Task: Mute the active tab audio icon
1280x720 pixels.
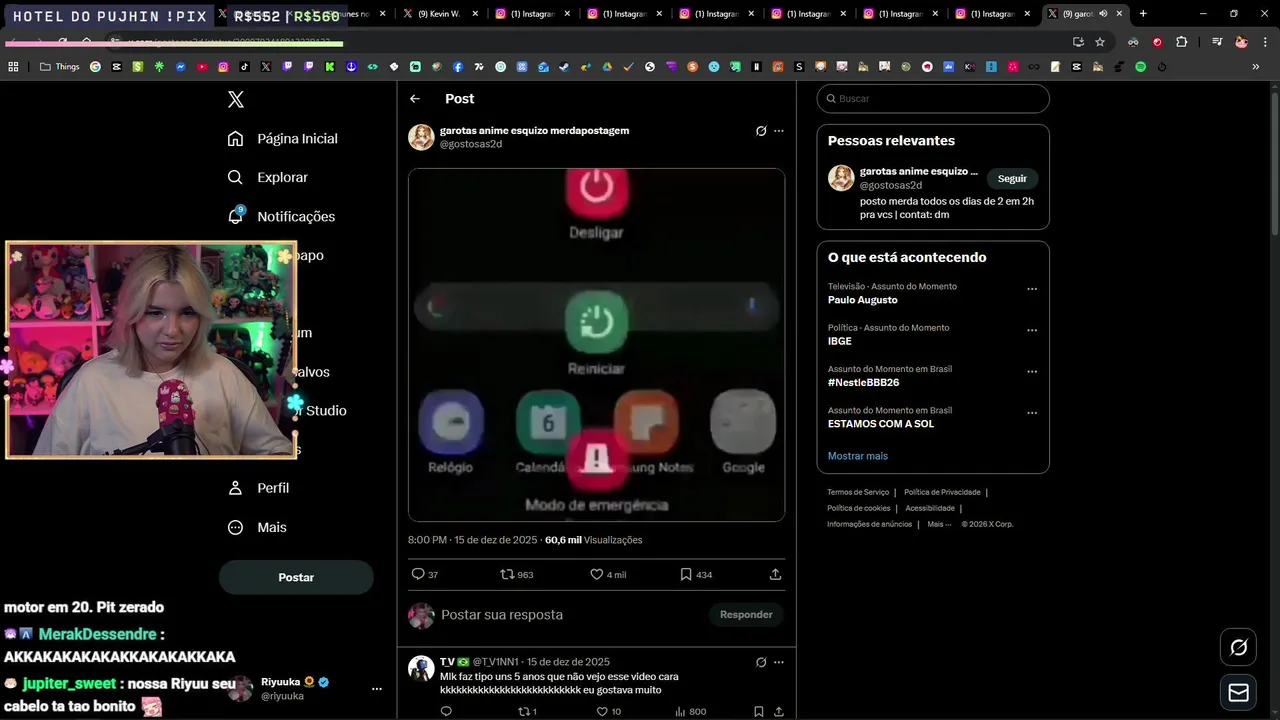Action: coord(1103,14)
